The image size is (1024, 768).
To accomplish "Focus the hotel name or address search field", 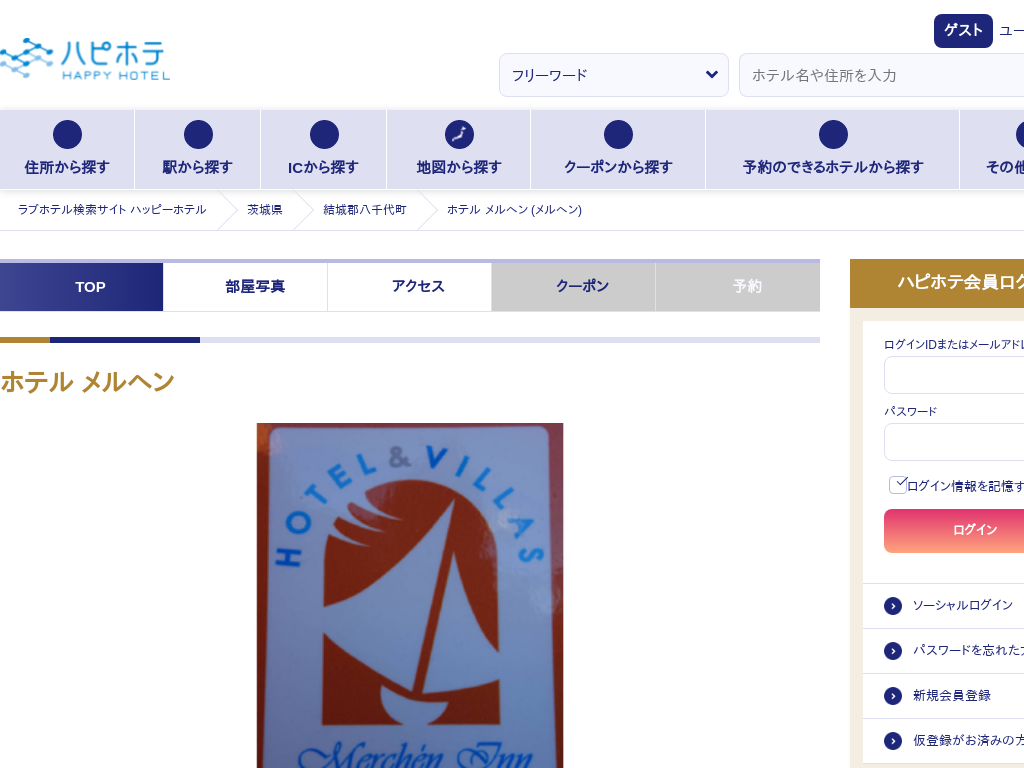I will click(x=882, y=75).
